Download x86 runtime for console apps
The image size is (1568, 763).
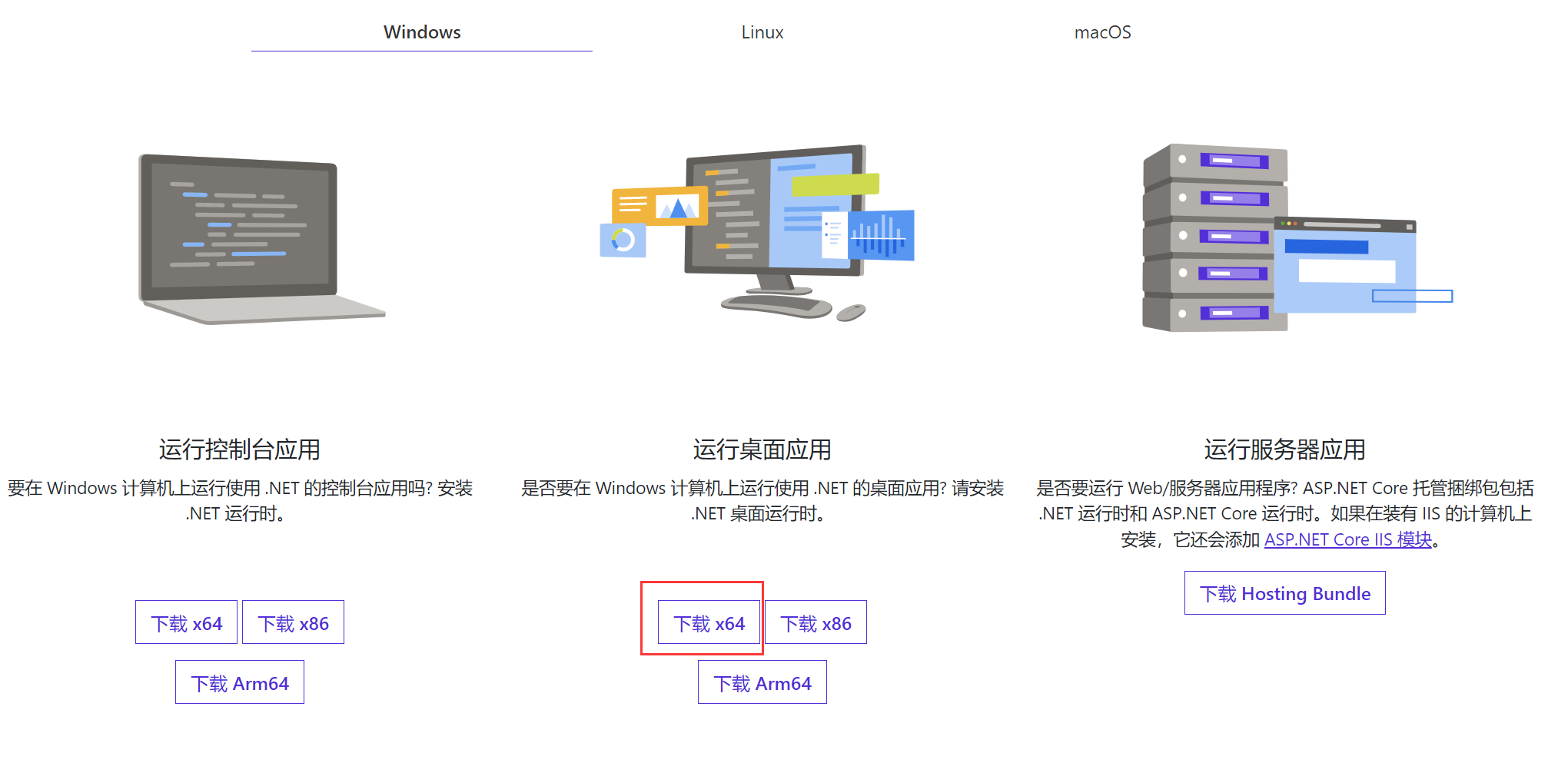(293, 622)
